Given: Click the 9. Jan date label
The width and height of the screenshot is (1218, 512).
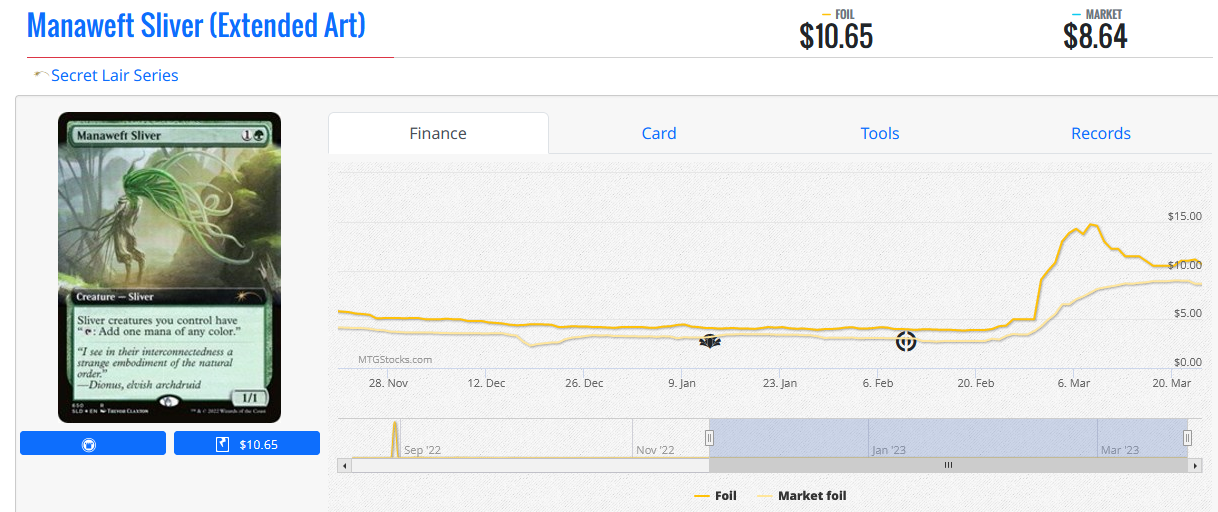Looking at the screenshot, I should pos(682,383).
